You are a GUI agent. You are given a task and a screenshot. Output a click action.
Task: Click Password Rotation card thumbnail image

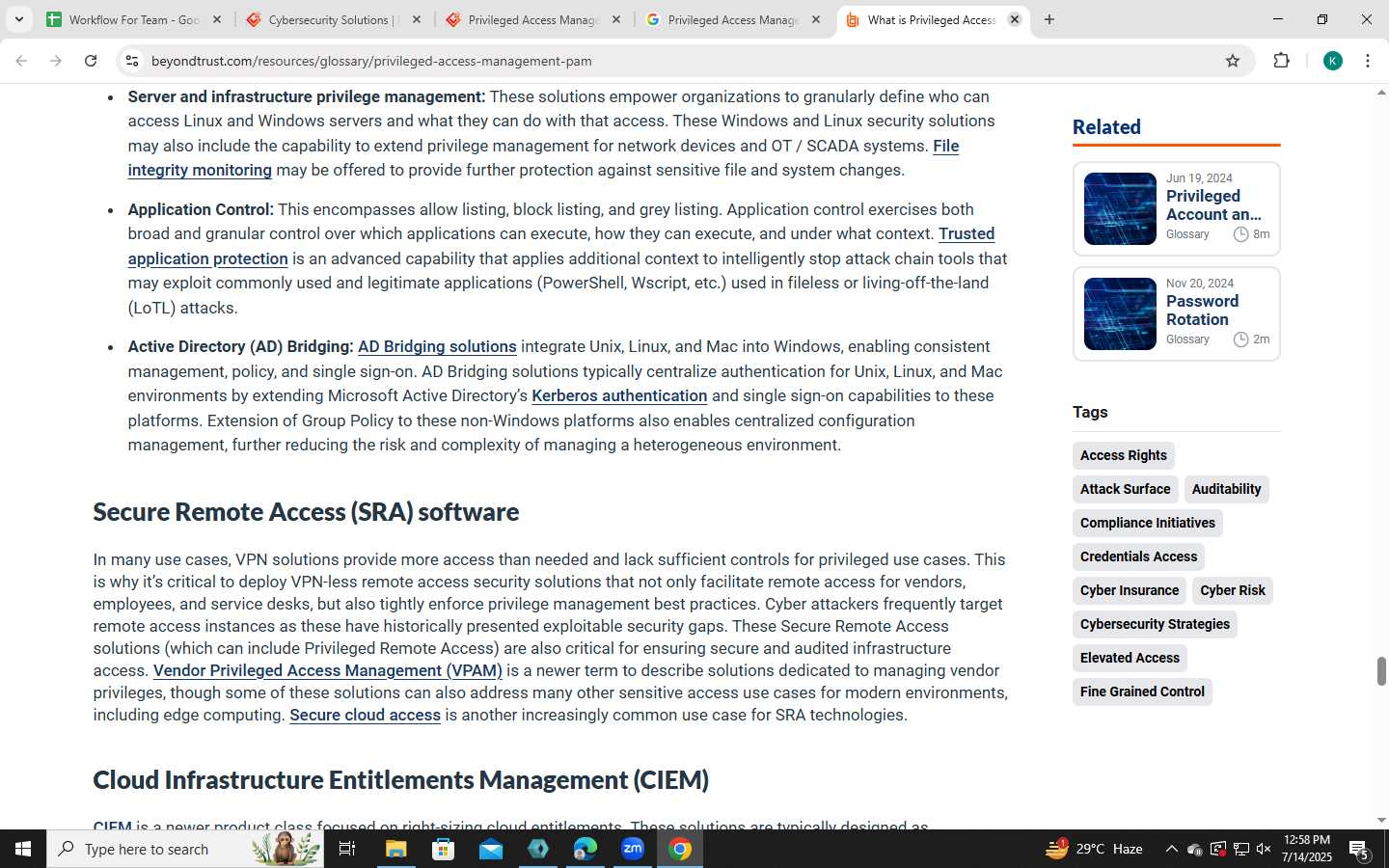coord(1120,313)
